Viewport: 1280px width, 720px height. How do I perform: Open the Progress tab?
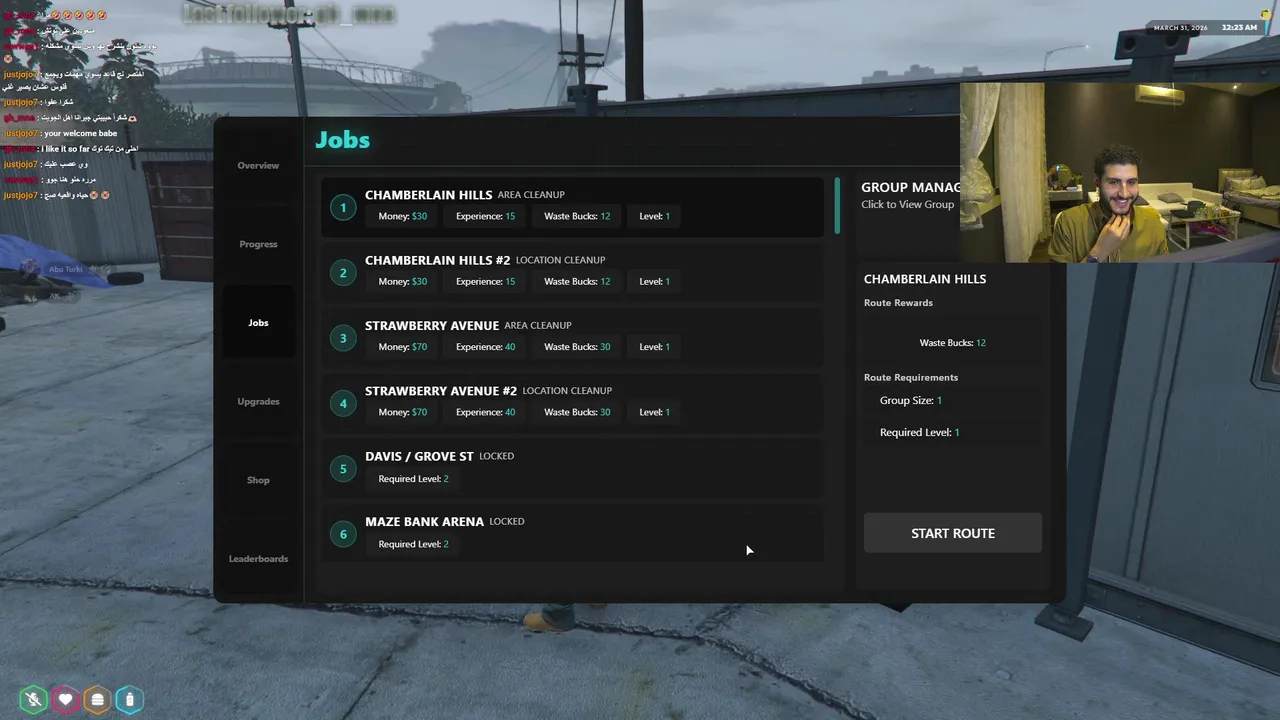[x=258, y=244]
